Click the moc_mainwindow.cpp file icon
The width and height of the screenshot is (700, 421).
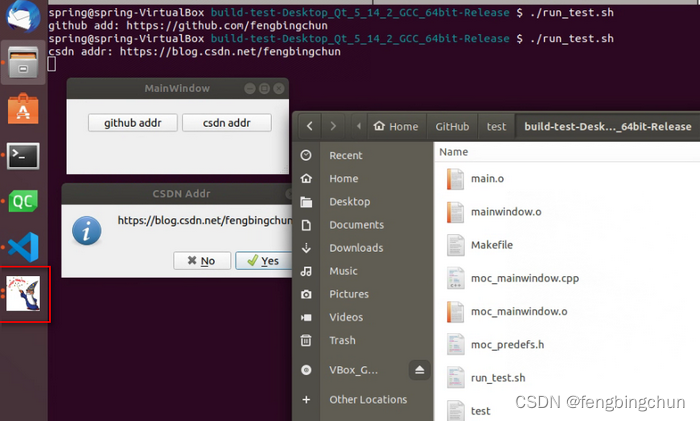pos(455,278)
